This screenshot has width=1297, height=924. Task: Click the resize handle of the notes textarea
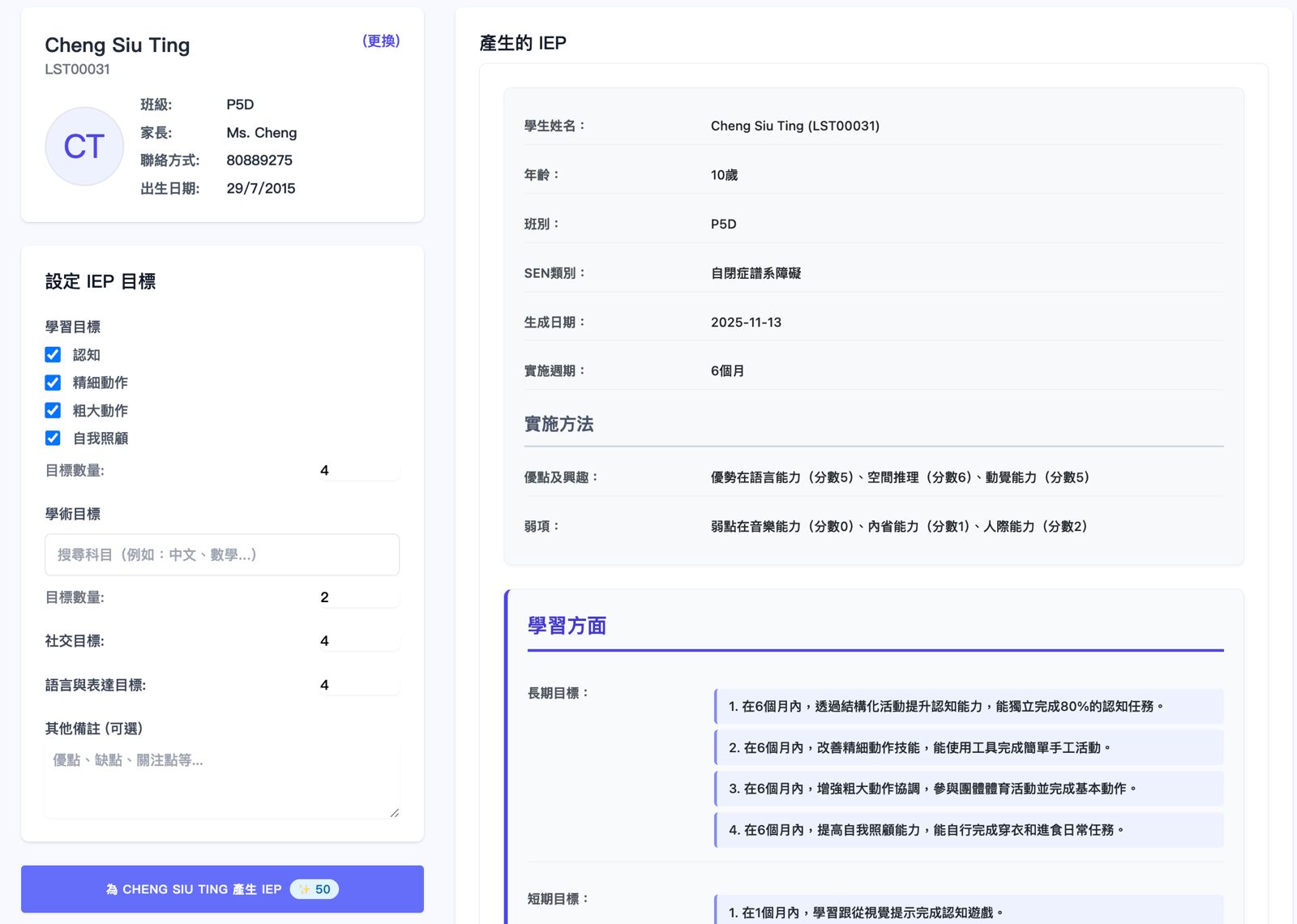[x=394, y=812]
